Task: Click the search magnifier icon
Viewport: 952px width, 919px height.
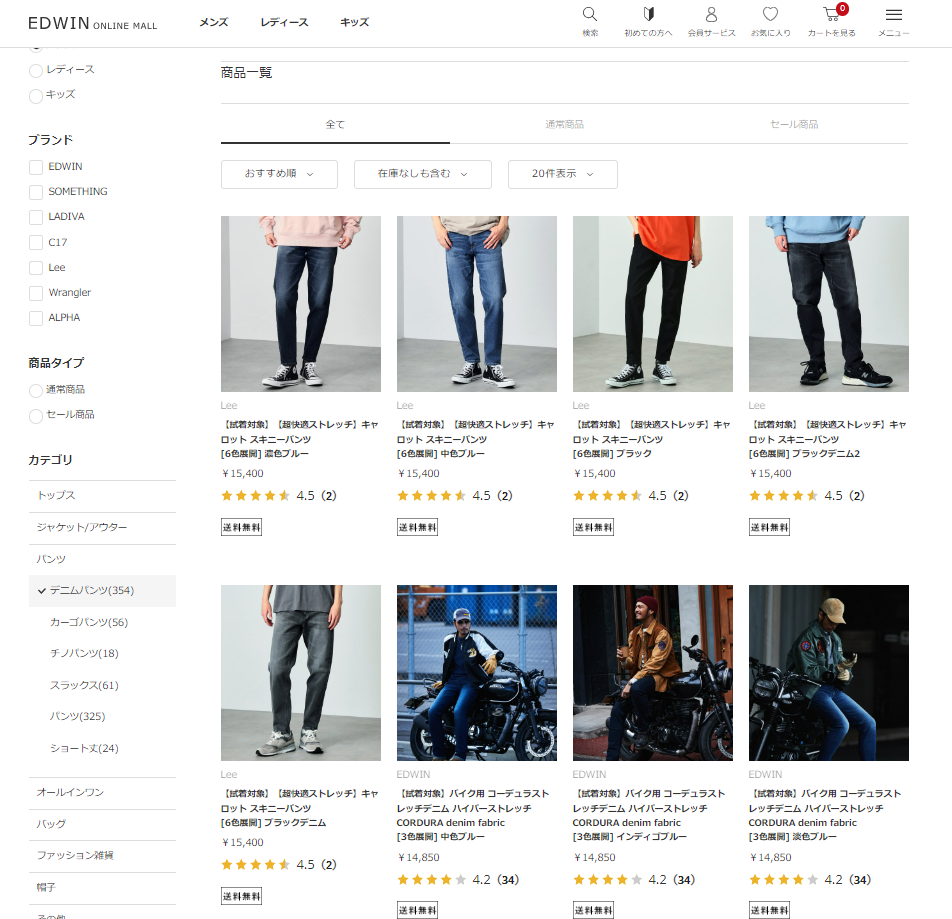Action: point(590,15)
